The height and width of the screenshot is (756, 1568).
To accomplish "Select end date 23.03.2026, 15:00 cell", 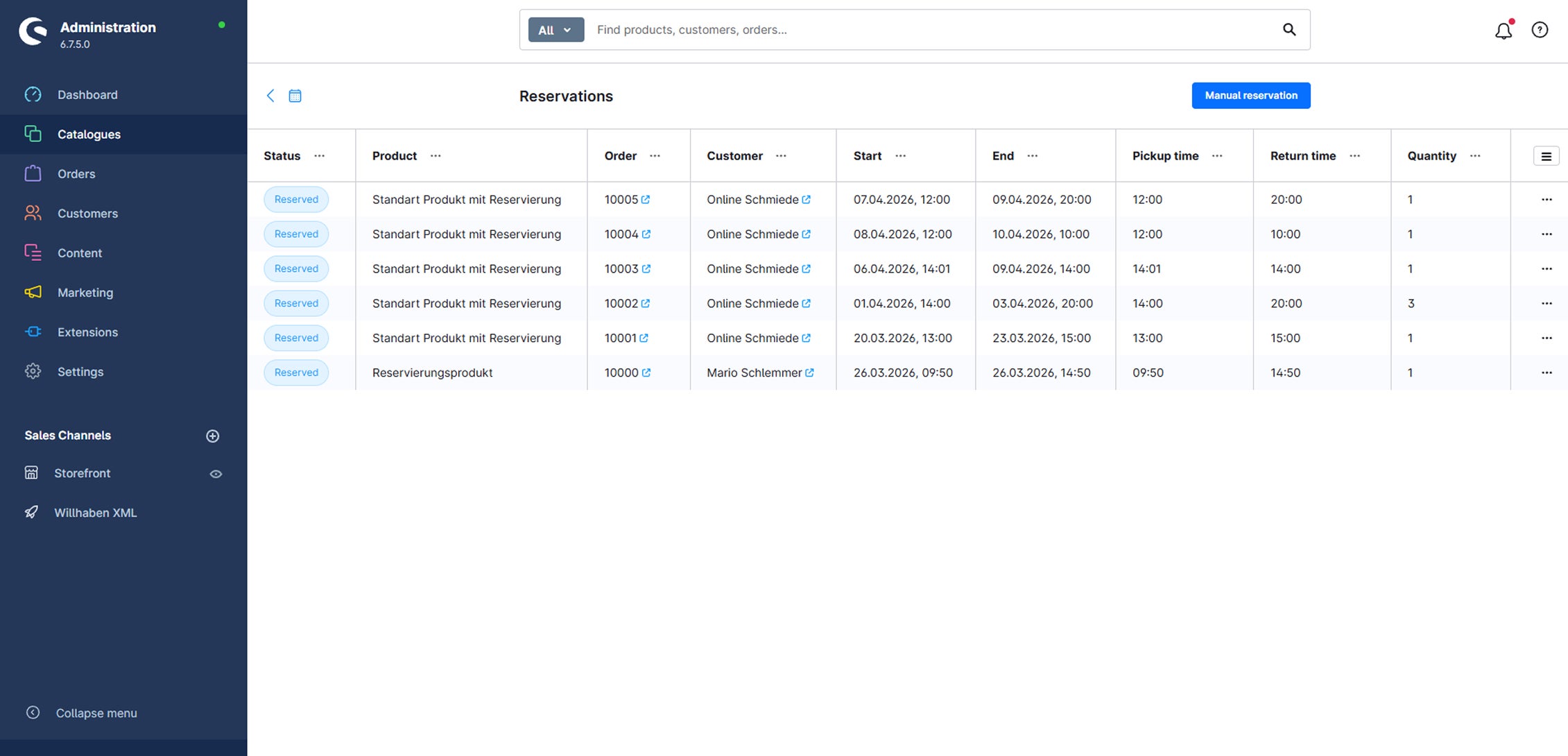I will point(1045,338).
